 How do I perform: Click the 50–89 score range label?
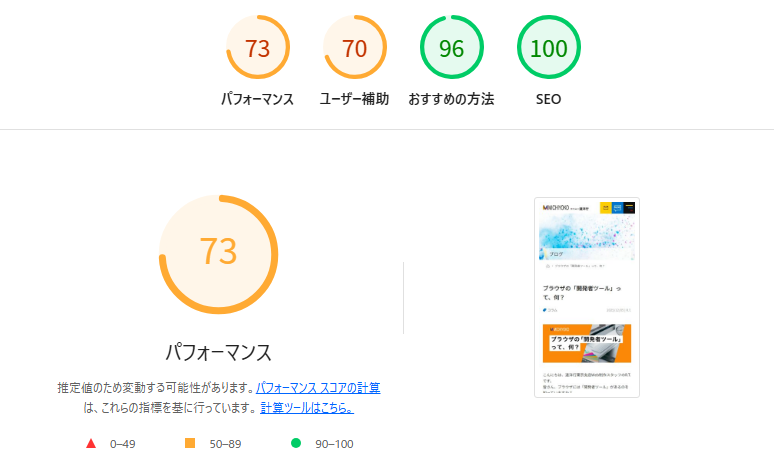click(x=224, y=444)
